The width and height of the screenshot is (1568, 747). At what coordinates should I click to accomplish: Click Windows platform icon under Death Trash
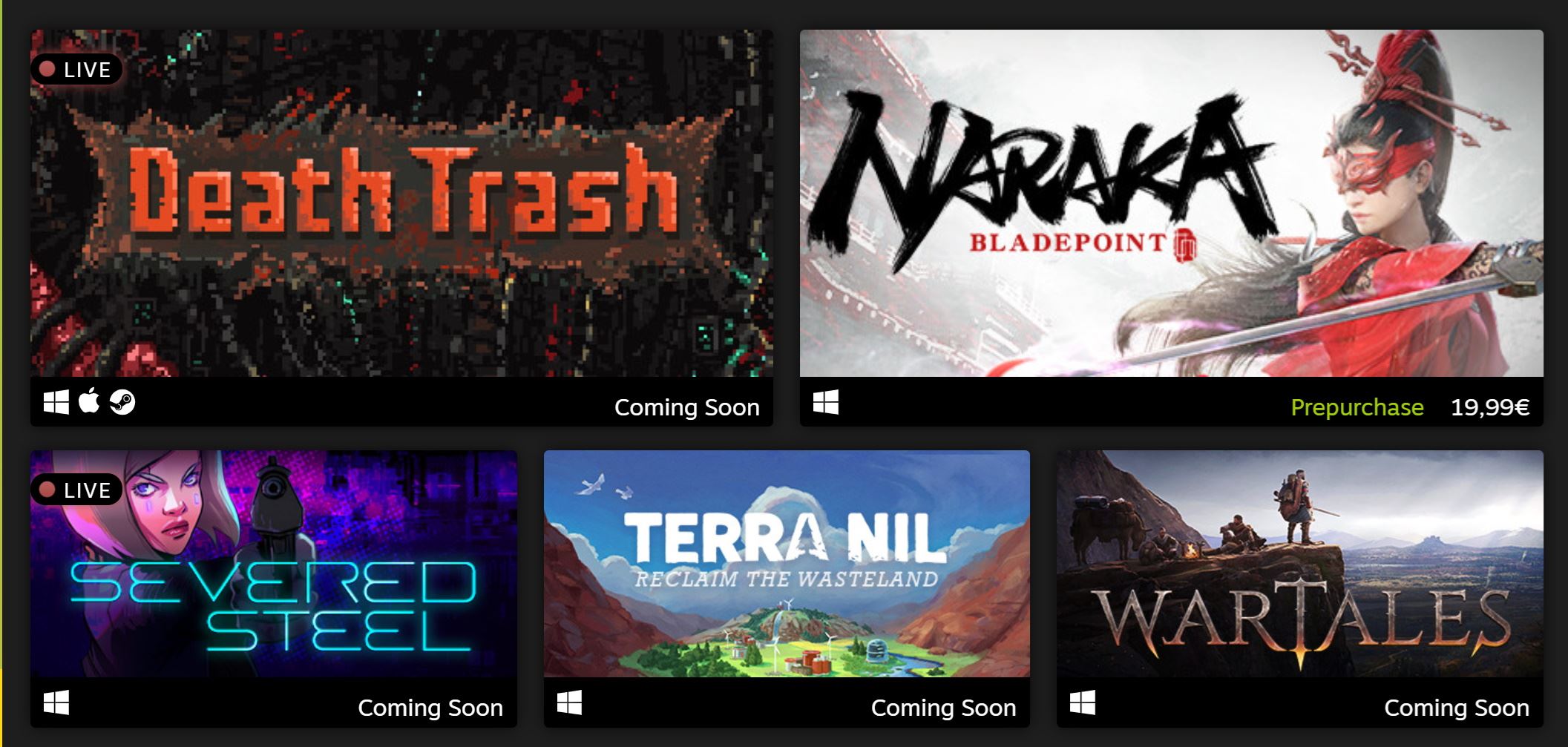[56, 402]
